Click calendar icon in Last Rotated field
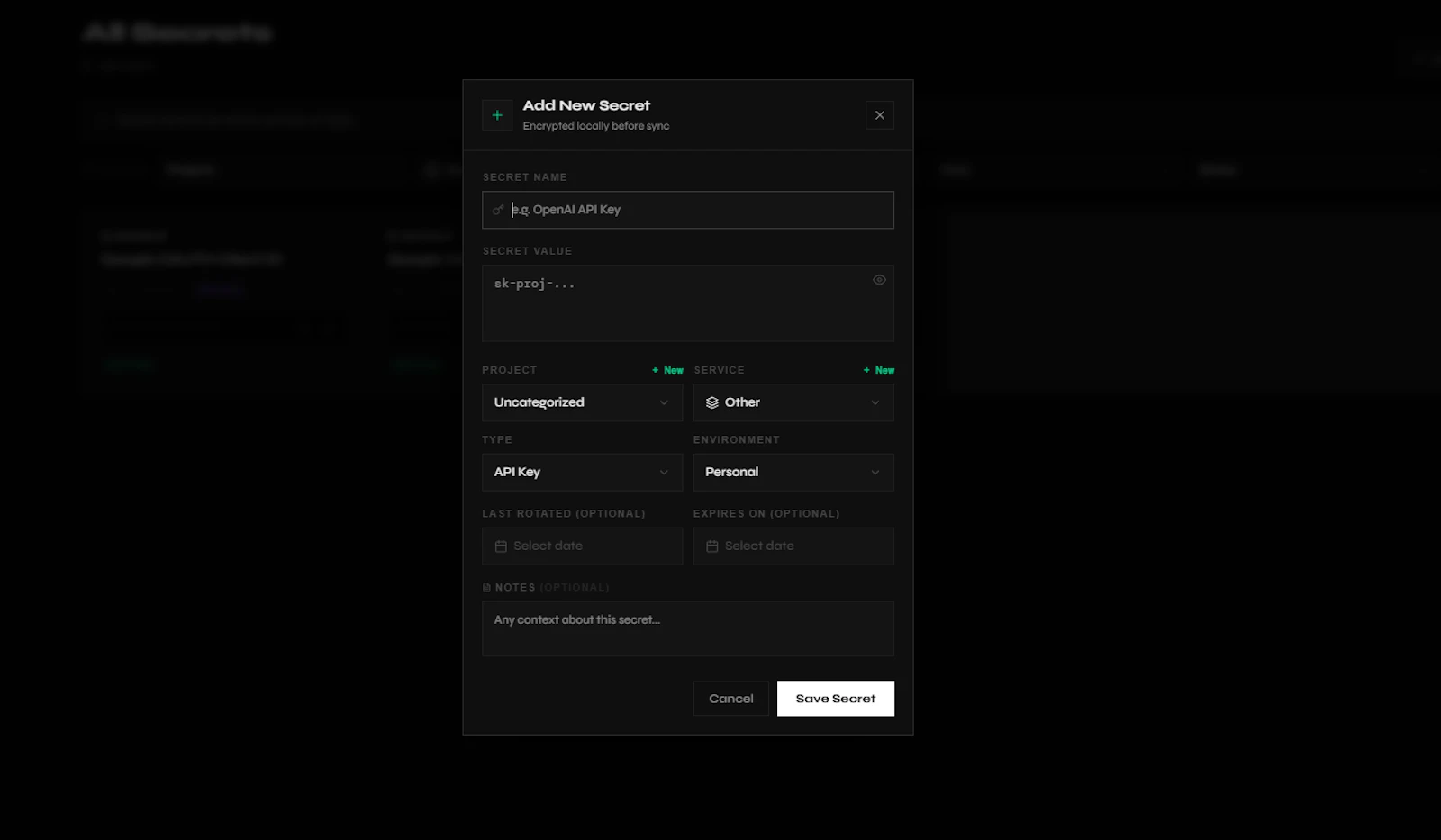Image resolution: width=1441 pixels, height=840 pixels. point(501,546)
